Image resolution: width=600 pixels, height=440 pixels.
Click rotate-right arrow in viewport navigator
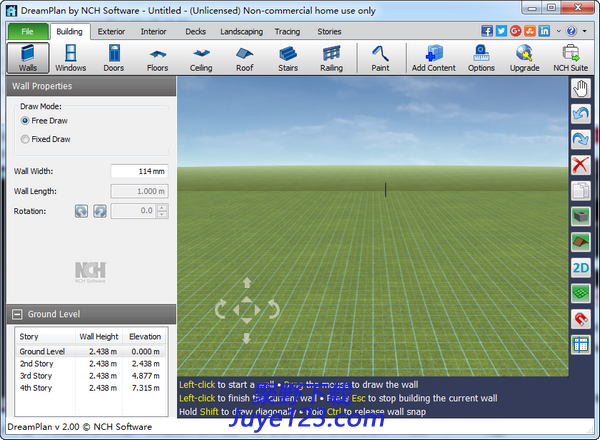pos(274,309)
